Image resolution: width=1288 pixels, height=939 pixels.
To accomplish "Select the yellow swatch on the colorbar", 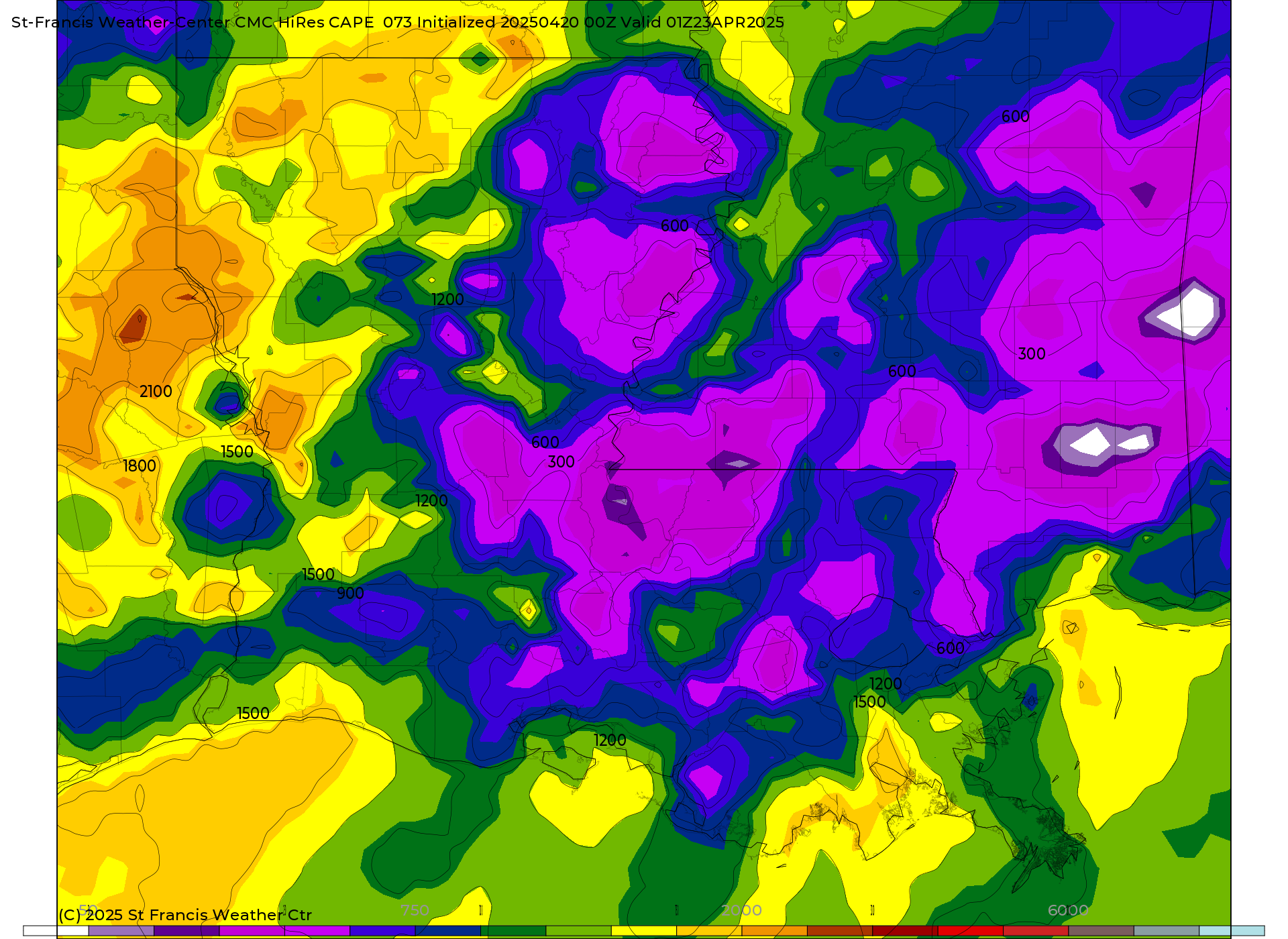I will pos(644,931).
